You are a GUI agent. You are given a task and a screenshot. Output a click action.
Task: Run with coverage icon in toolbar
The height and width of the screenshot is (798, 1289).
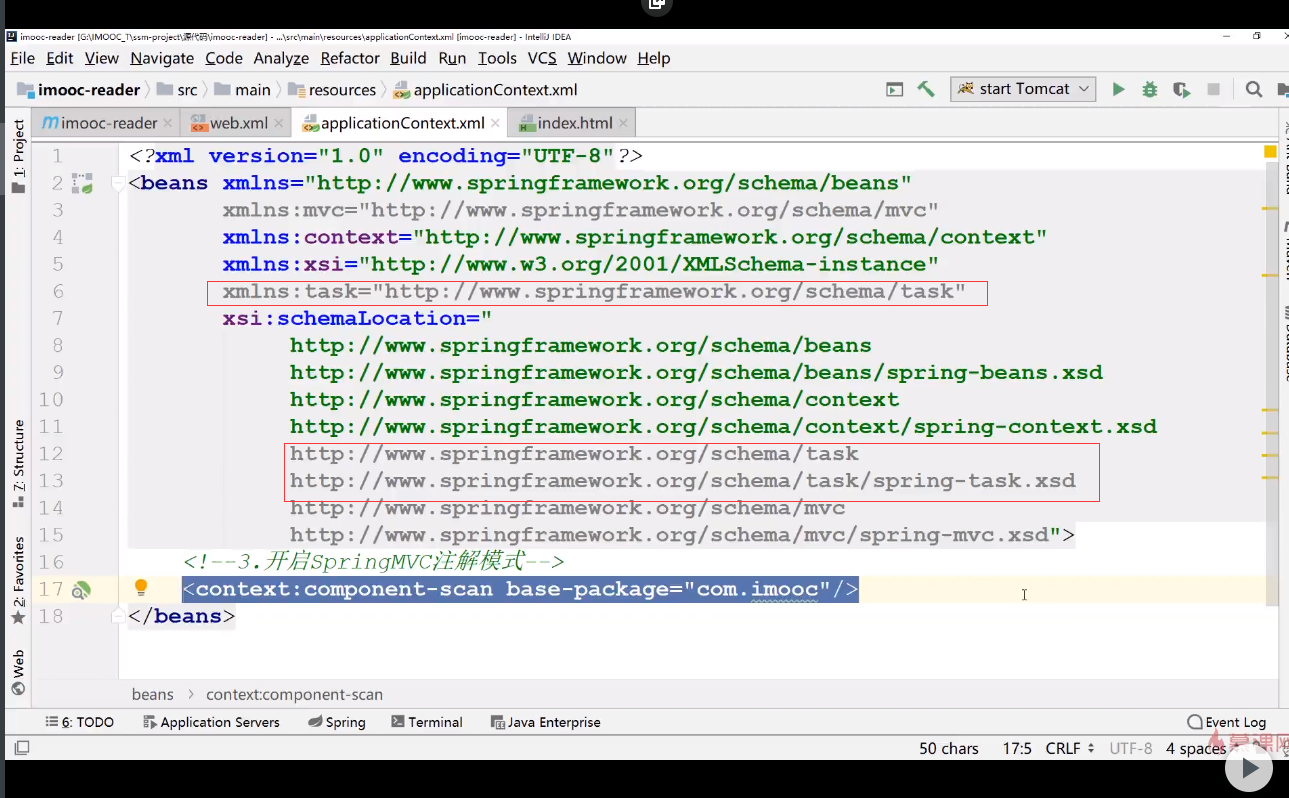pyautogui.click(x=1182, y=89)
